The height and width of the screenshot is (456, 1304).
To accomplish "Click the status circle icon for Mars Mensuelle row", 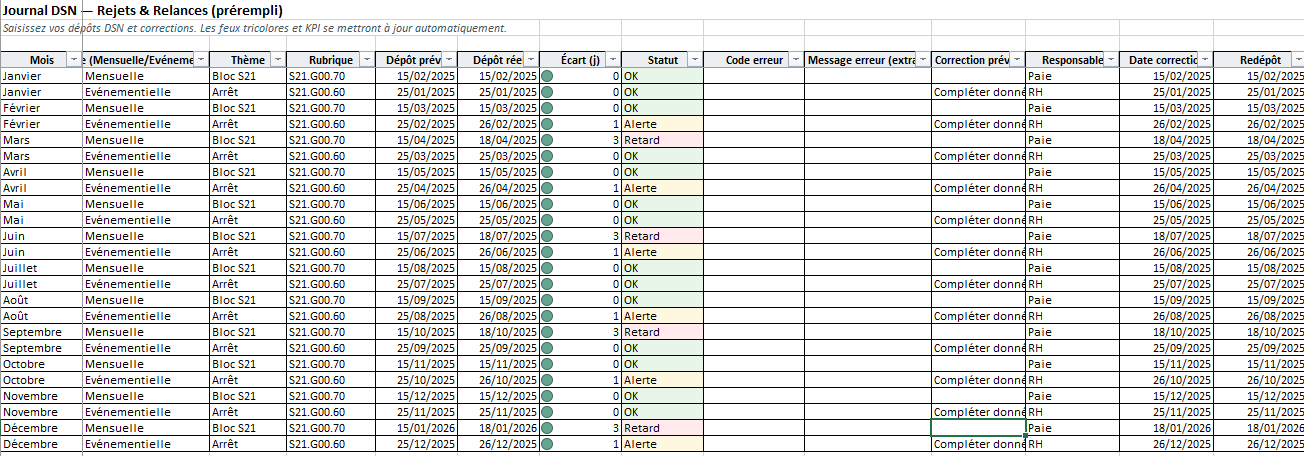I will click(x=547, y=140).
